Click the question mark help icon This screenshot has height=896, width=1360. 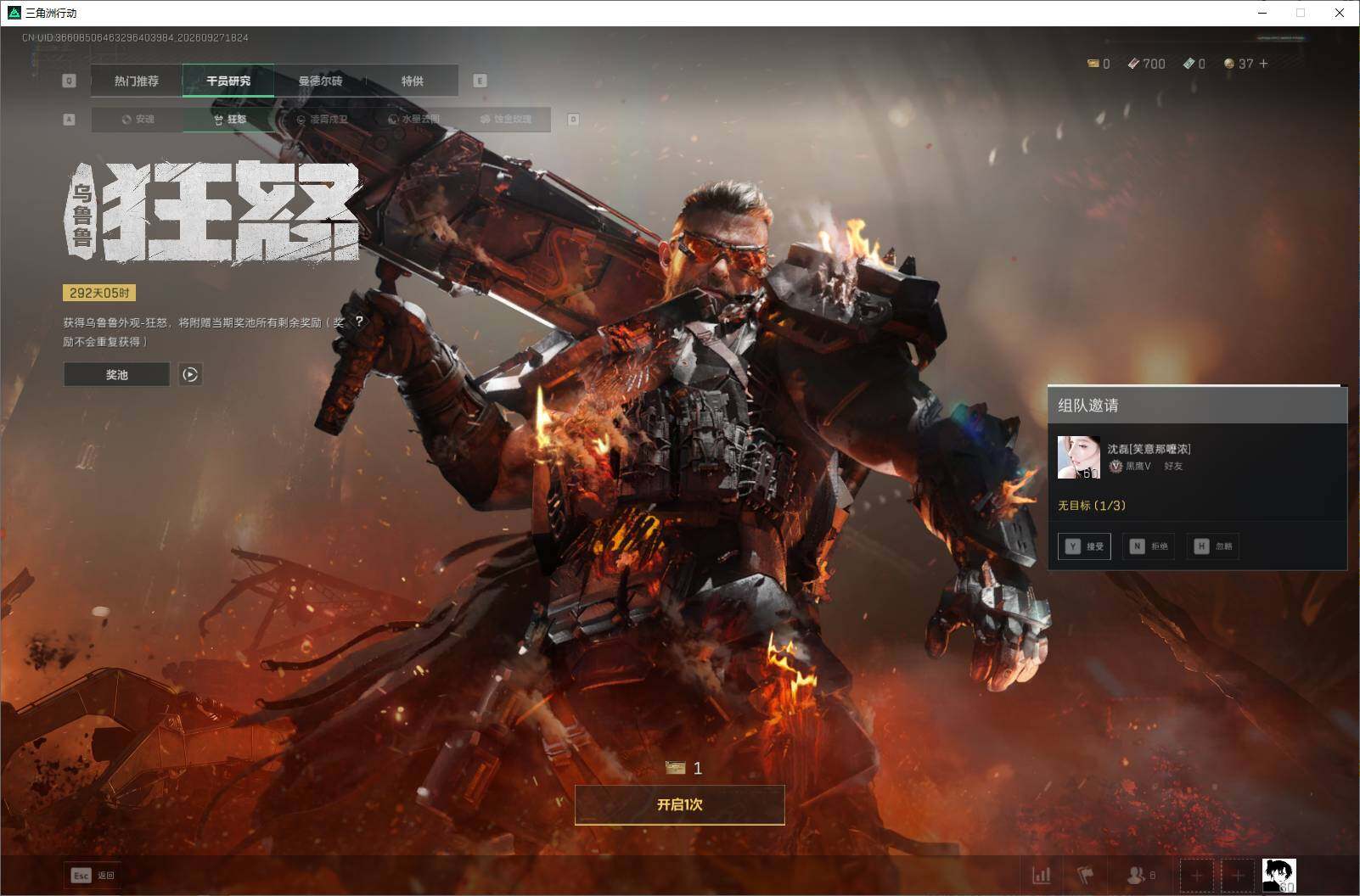coord(359,322)
